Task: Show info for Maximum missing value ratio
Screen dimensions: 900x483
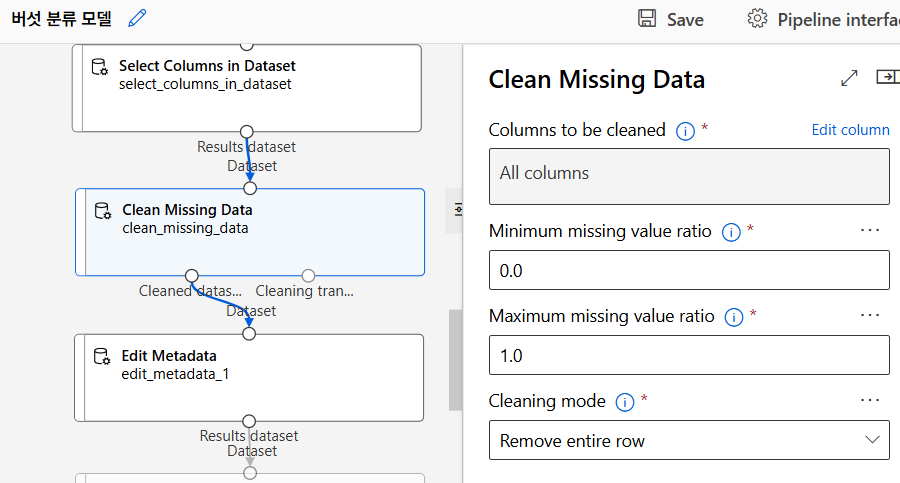Action: tap(734, 317)
